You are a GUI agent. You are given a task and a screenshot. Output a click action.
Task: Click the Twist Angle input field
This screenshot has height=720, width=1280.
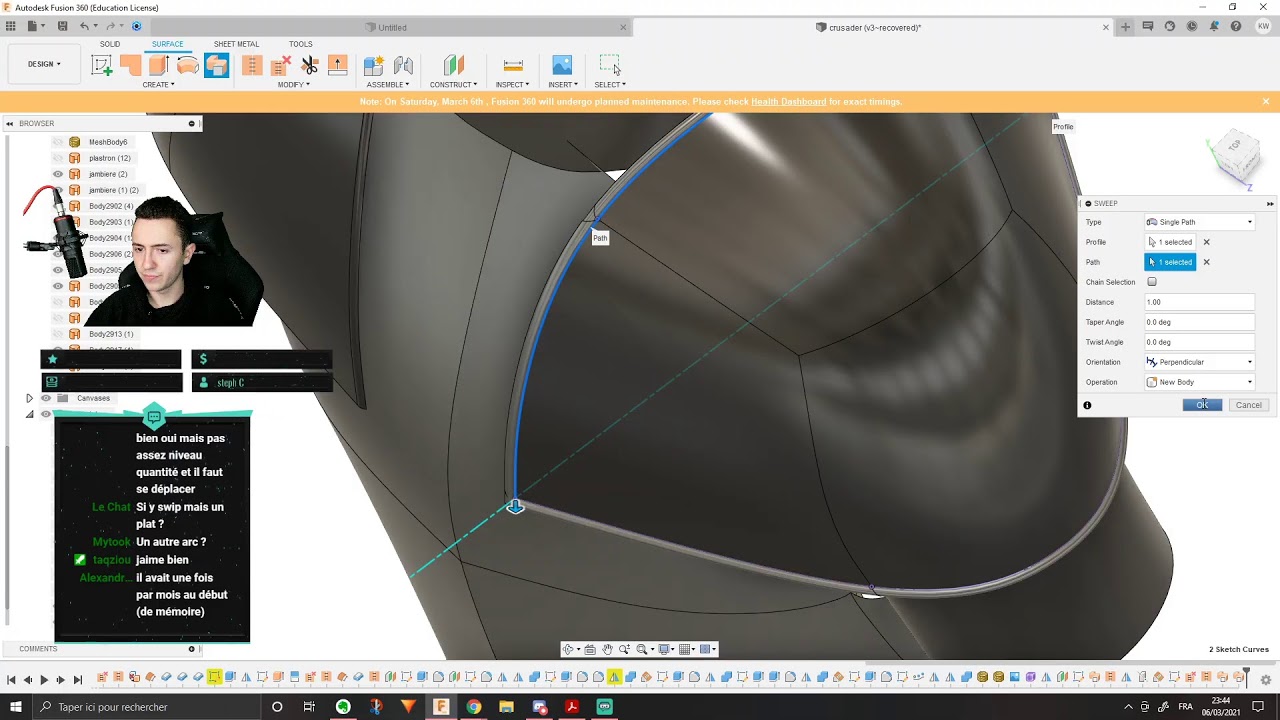click(x=1199, y=342)
